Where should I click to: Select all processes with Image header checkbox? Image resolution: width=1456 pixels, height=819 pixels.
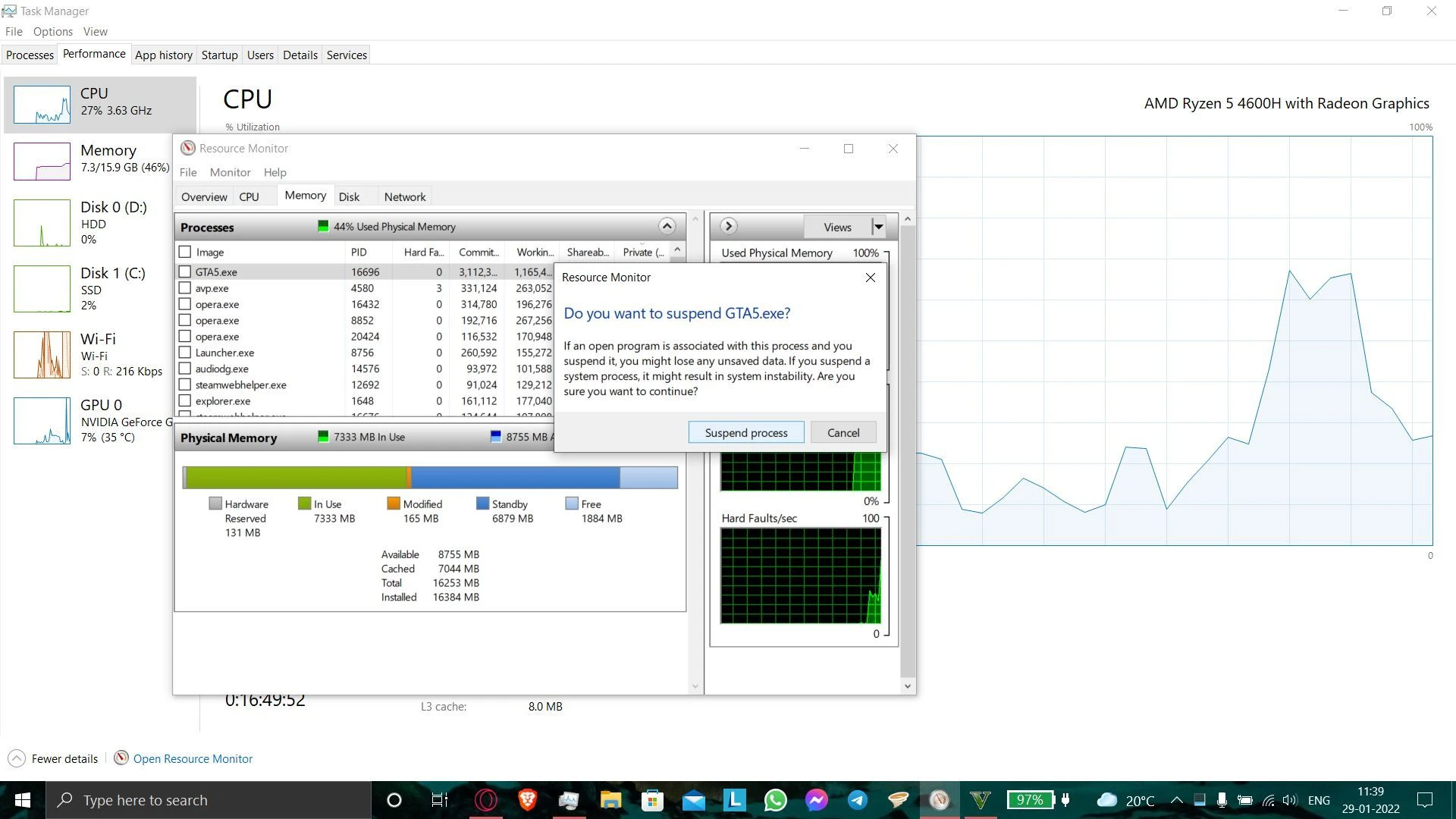click(x=185, y=252)
